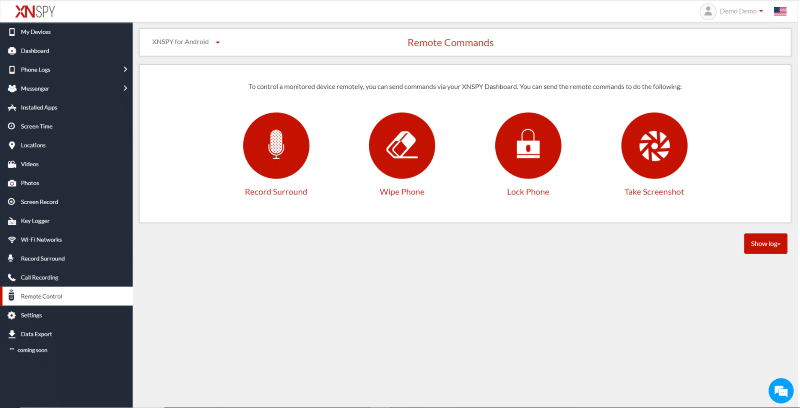Click the Dashboard gauge icon in sidebar
The image size is (800, 408).
click(12, 51)
